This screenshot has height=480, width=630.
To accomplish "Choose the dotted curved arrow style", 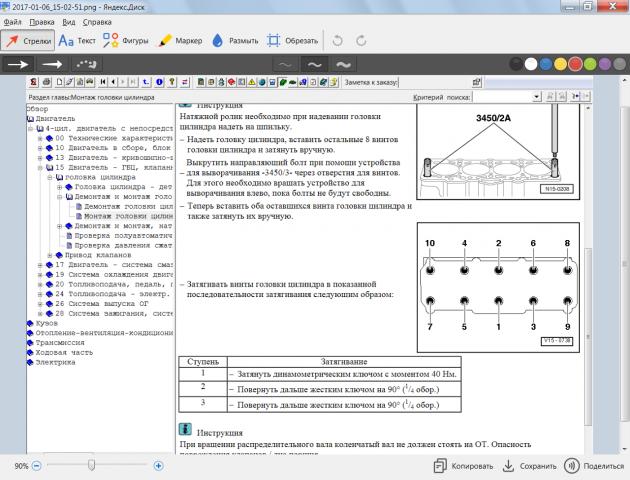I will 87,64.
